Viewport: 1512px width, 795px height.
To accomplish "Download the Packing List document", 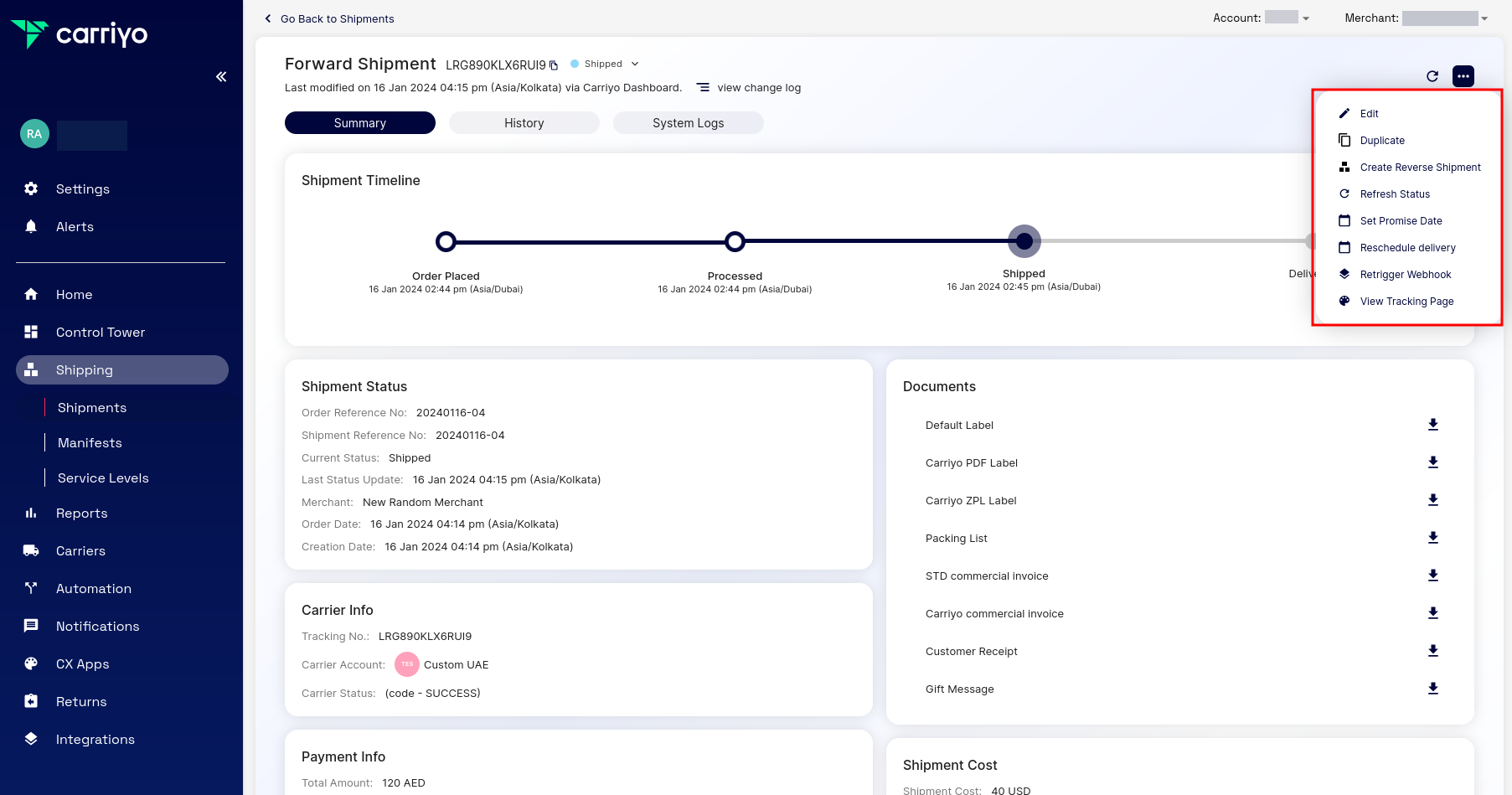I will [1433, 538].
